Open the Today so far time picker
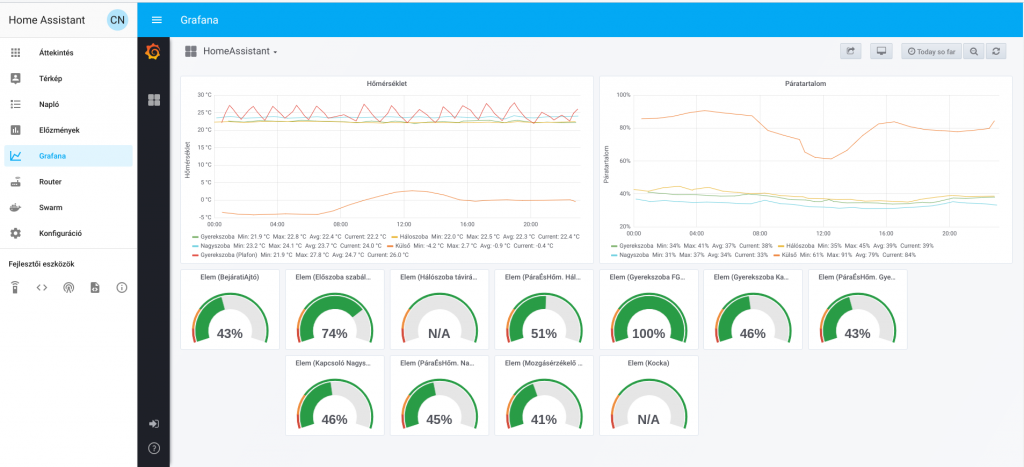1024x467 pixels. point(931,51)
